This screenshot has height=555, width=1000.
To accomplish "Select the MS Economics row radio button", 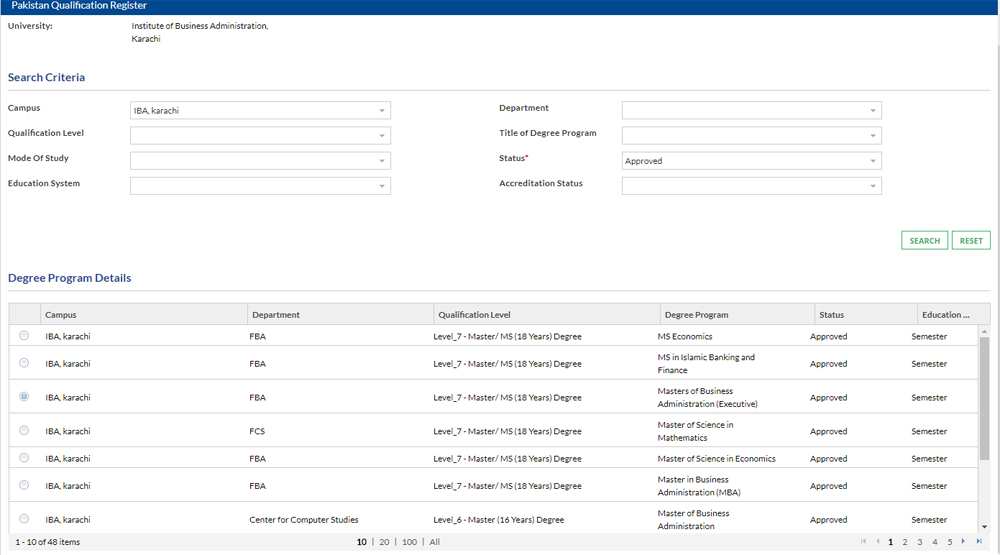I will 24,336.
